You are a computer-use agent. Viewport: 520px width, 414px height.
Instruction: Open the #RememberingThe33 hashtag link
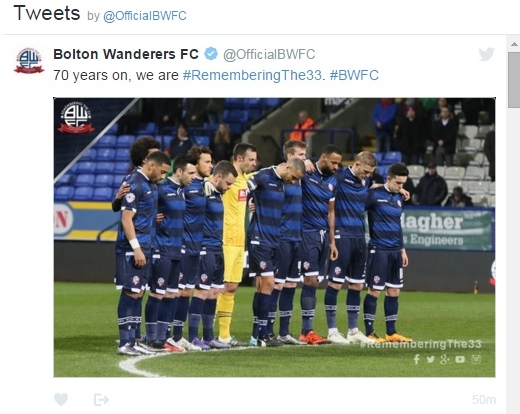(x=253, y=75)
